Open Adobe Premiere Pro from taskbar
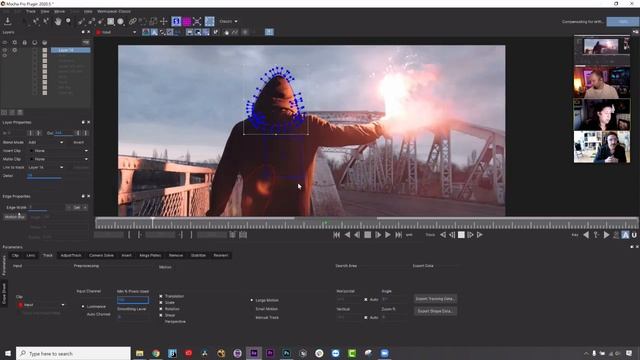This screenshot has width=640, height=360. point(270,353)
